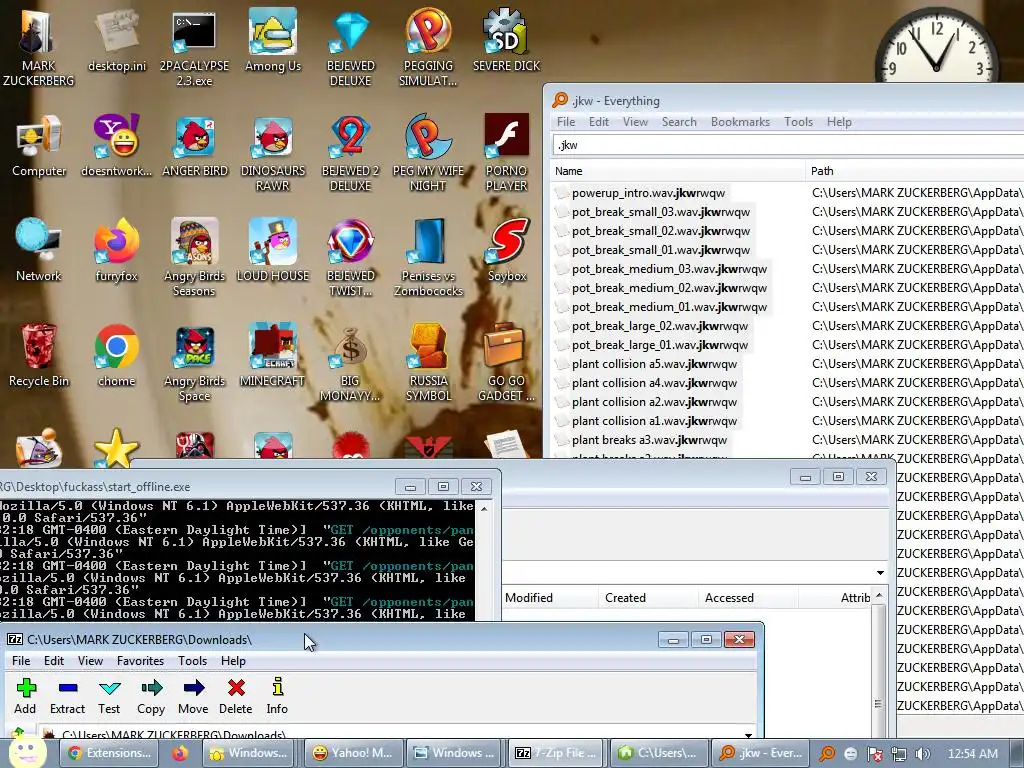1024x768 pixels.
Task: Open the Search menu in Everything
Action: coord(679,122)
